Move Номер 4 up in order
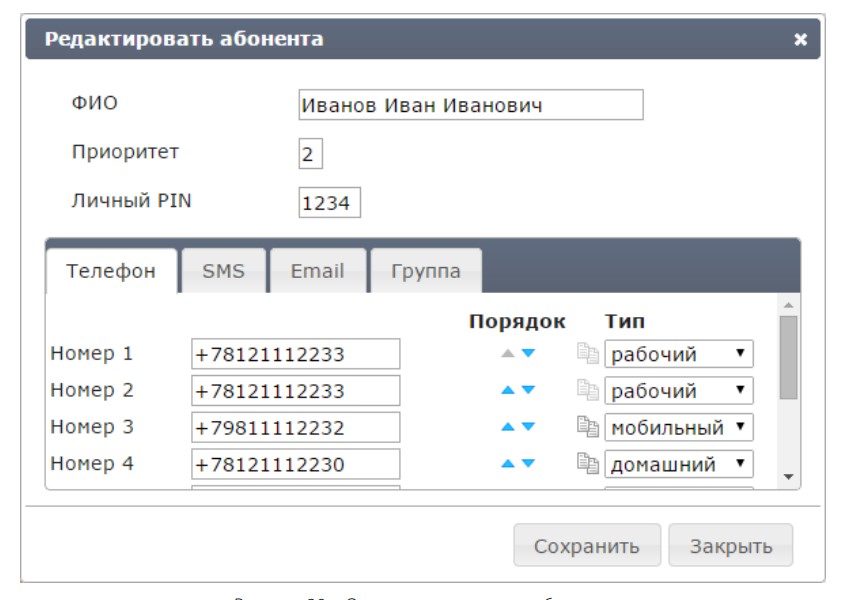The height and width of the screenshot is (600, 846). 509,464
